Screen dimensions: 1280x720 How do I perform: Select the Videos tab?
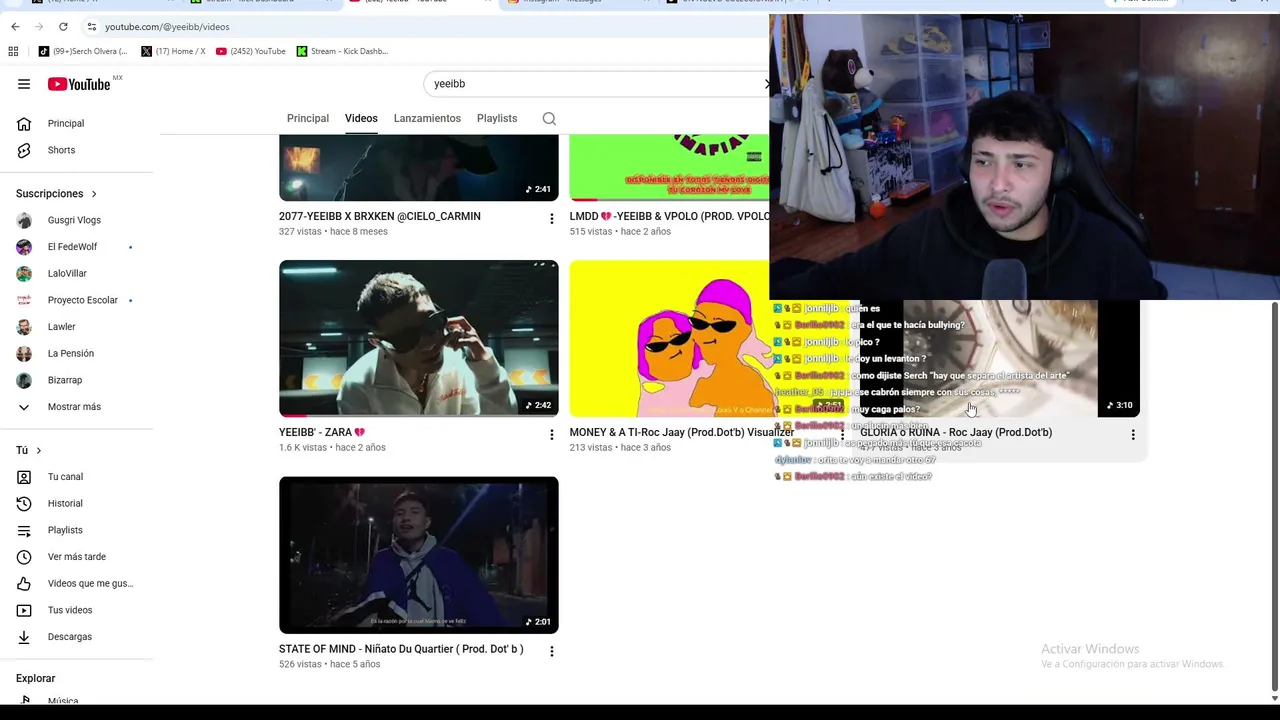pos(361,118)
